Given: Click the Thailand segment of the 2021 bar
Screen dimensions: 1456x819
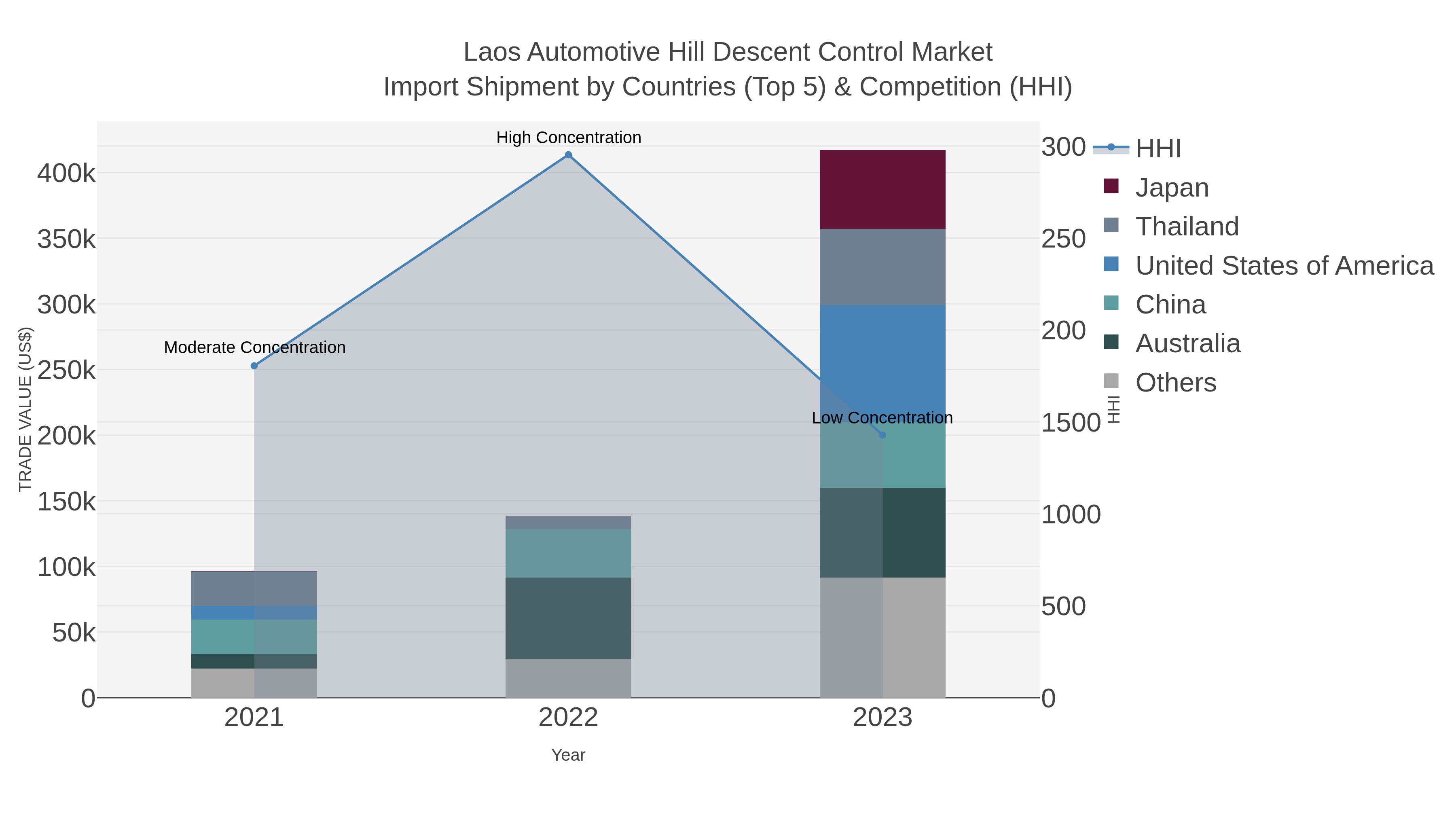Looking at the screenshot, I should point(254,589).
